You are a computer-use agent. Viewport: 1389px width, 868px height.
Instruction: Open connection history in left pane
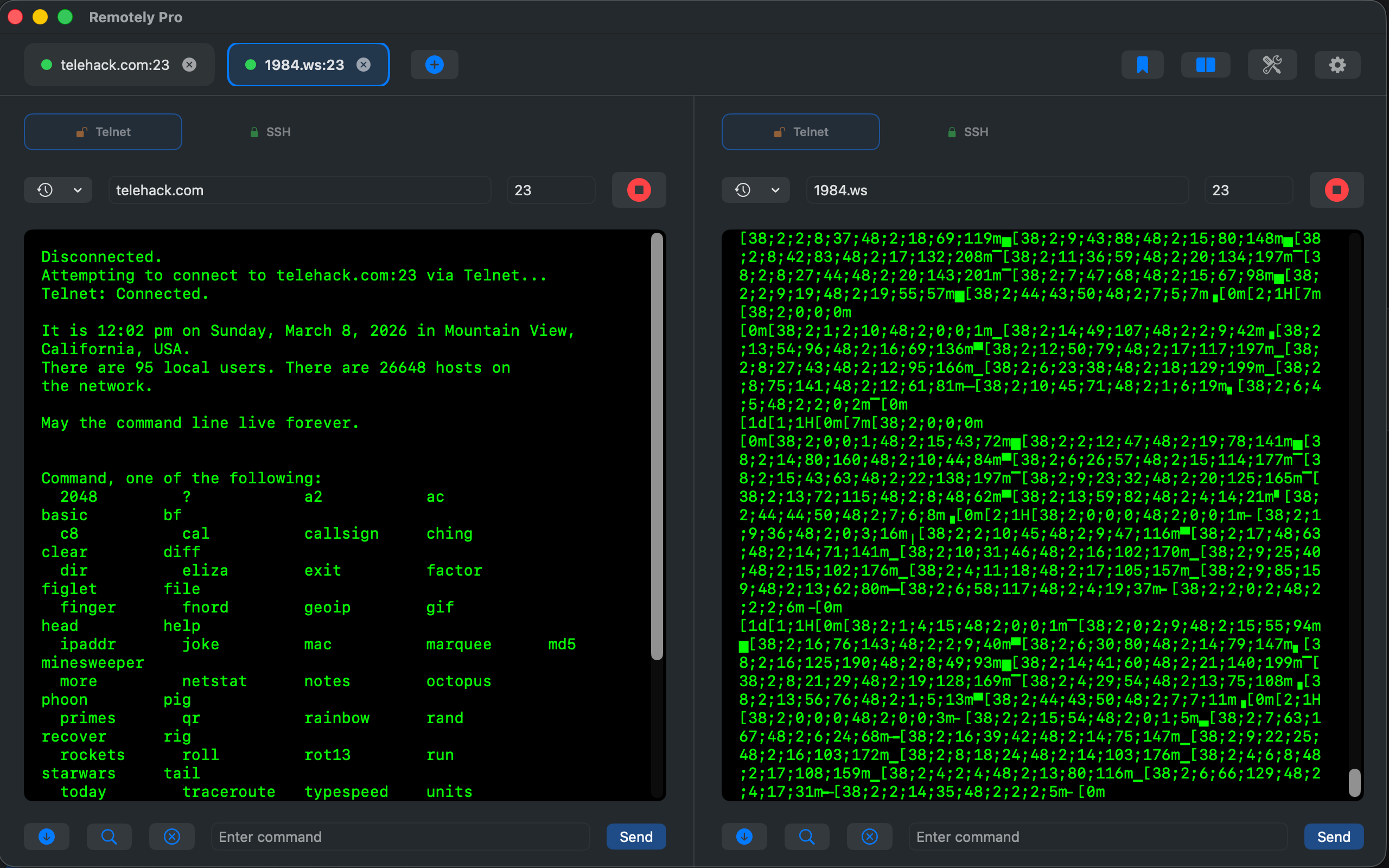(x=46, y=190)
